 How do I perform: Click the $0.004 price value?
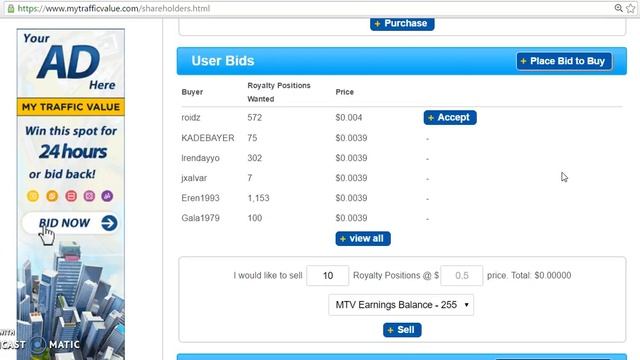point(349,118)
